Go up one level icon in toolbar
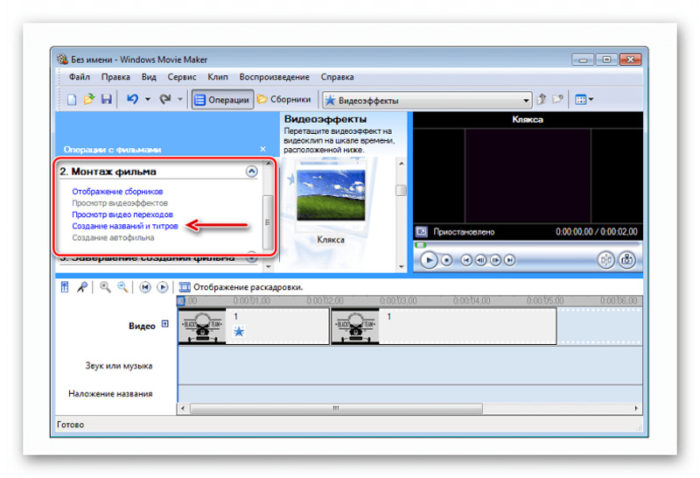The image size is (700, 478). point(542,99)
